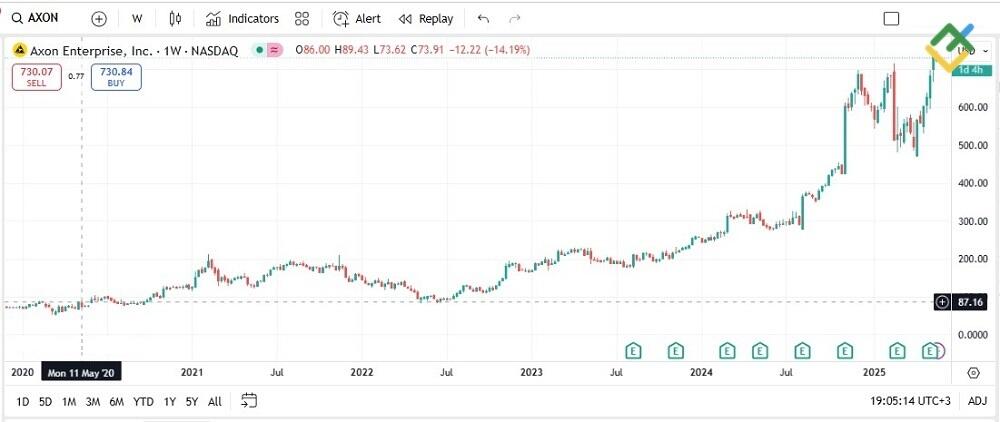Screen dimensions: 1000x422
Task: Open the go-to-date calendar icon
Action: 249,401
